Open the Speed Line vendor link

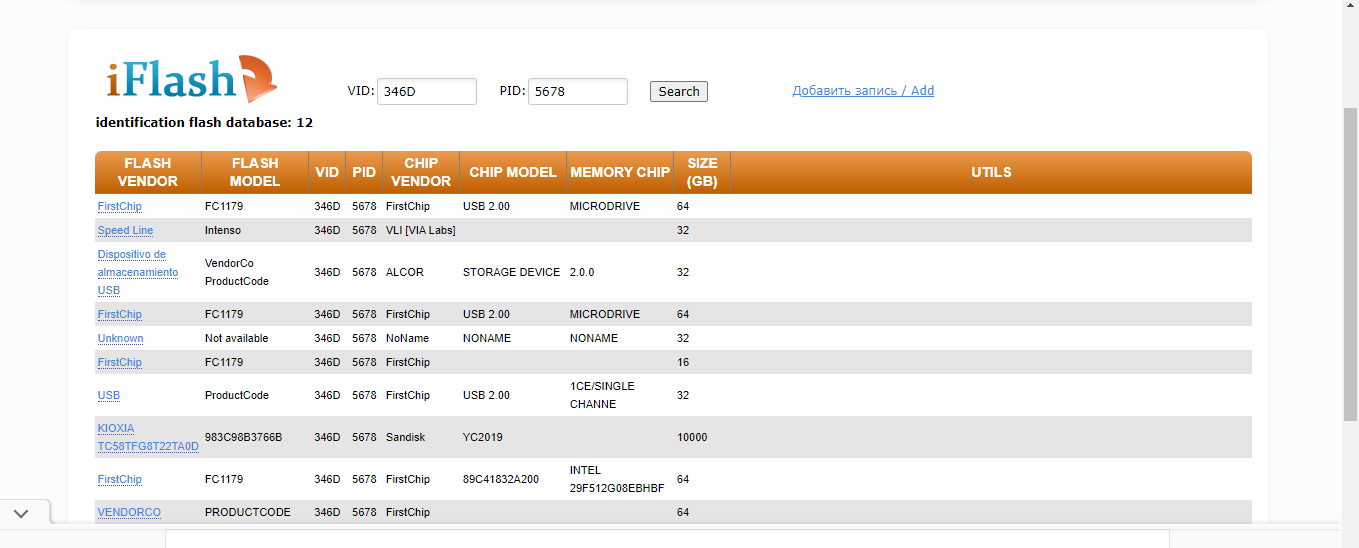pyautogui.click(x=125, y=230)
